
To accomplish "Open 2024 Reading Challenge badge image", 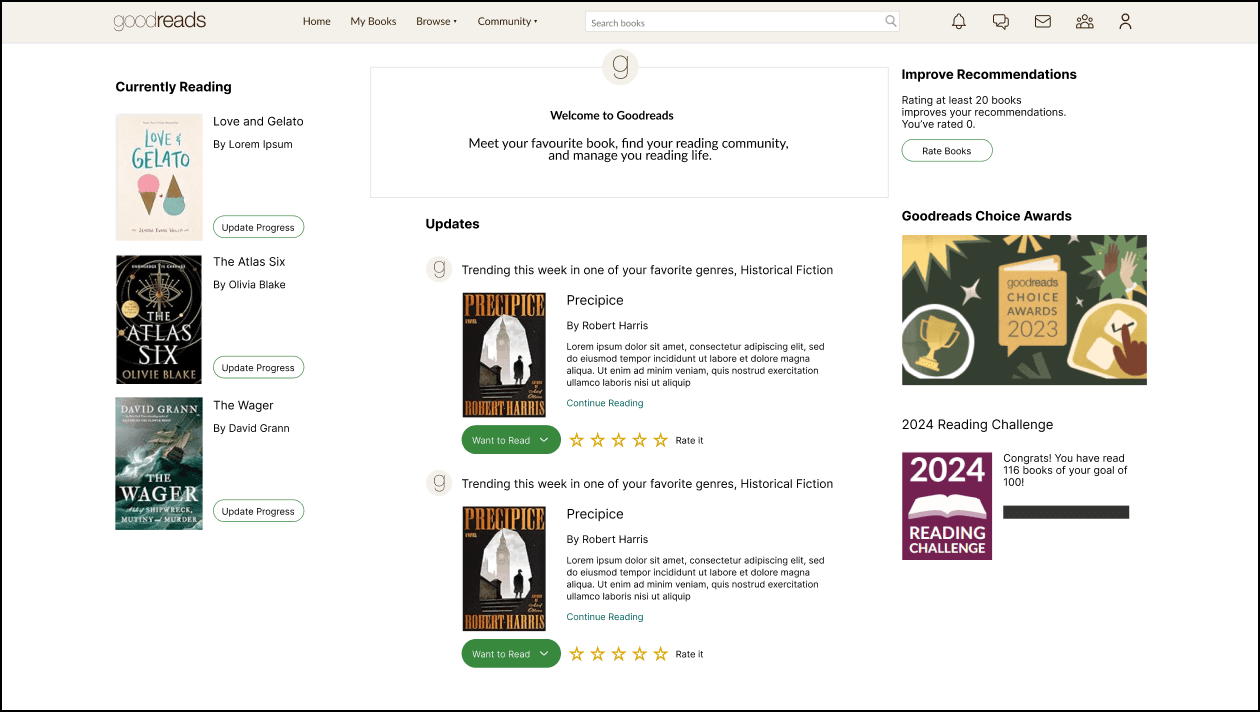I will point(947,506).
